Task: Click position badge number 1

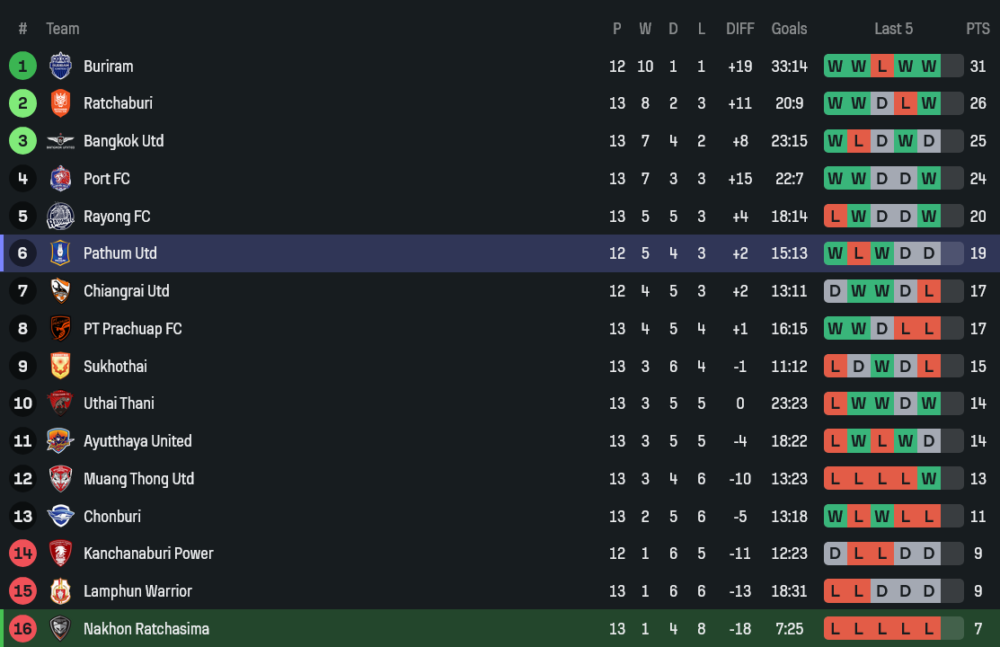Action: [23, 66]
